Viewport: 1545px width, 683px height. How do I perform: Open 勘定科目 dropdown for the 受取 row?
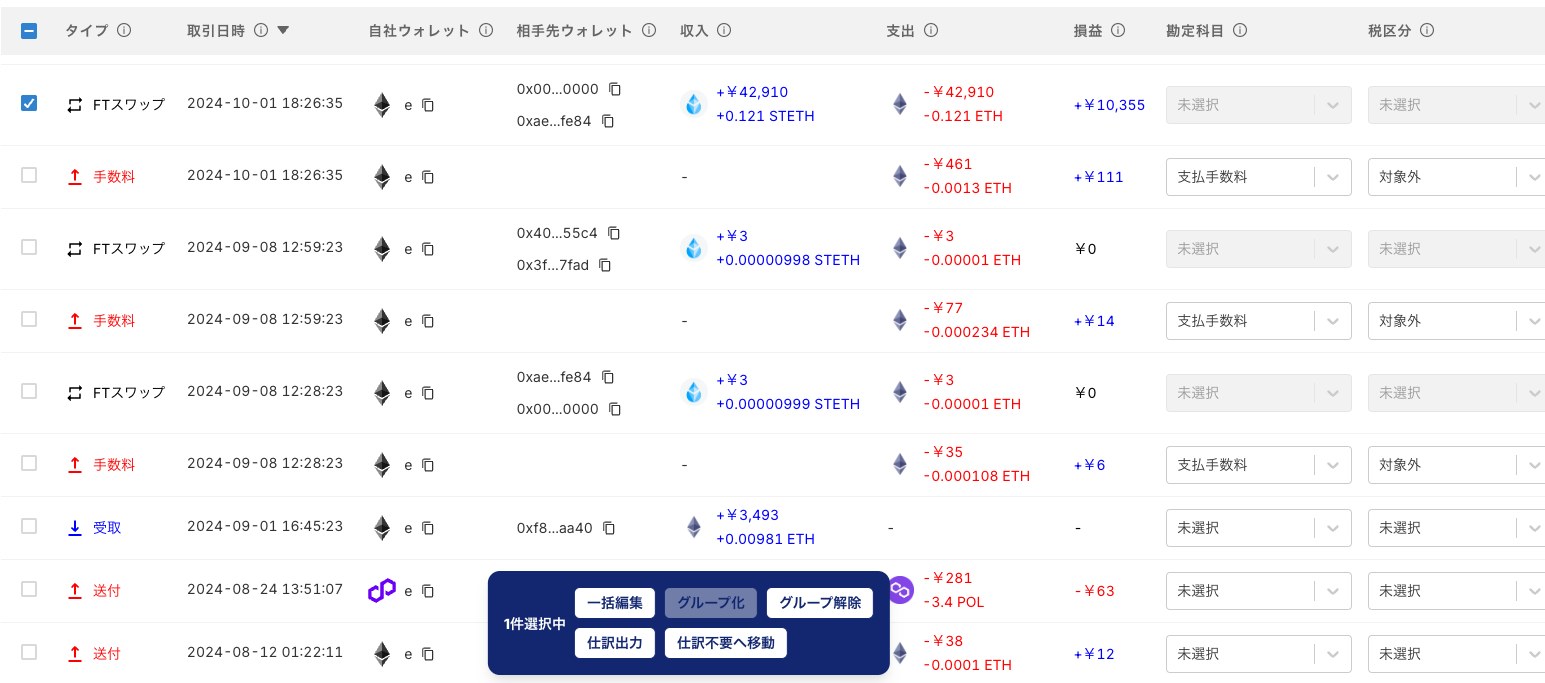(1258, 528)
